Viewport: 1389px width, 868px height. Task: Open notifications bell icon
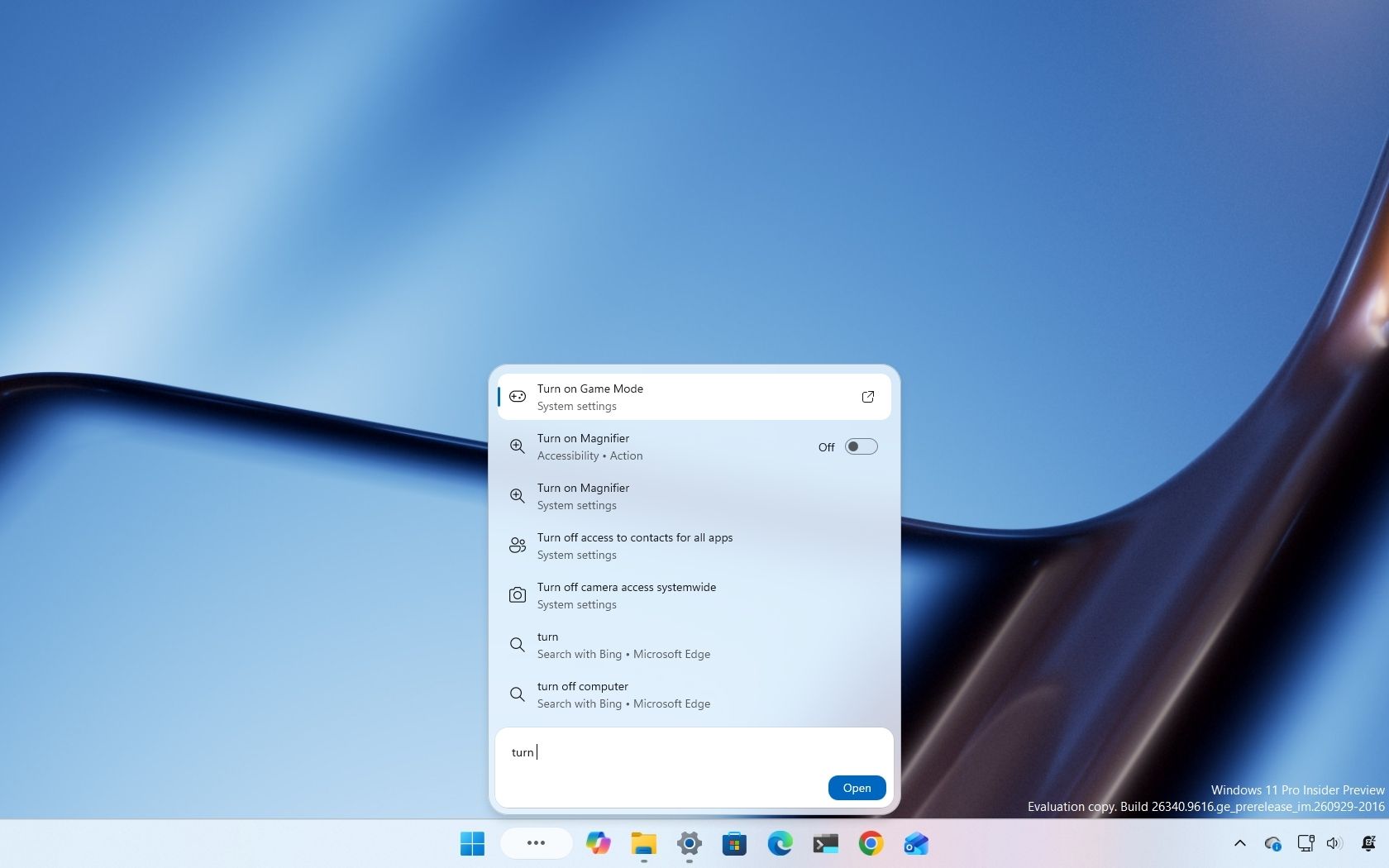point(1368,843)
